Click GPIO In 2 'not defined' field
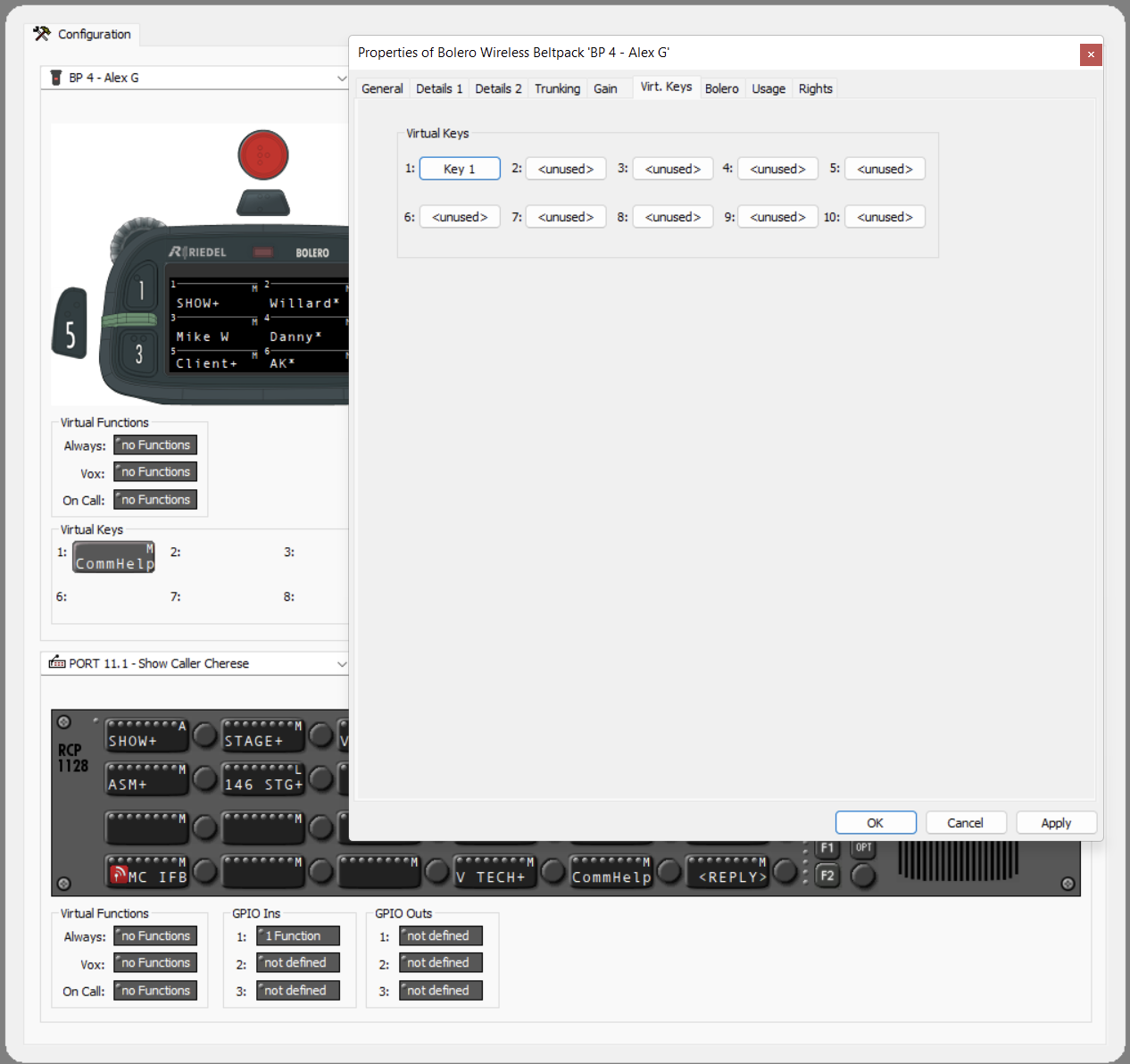The width and height of the screenshot is (1130, 1064). click(298, 962)
